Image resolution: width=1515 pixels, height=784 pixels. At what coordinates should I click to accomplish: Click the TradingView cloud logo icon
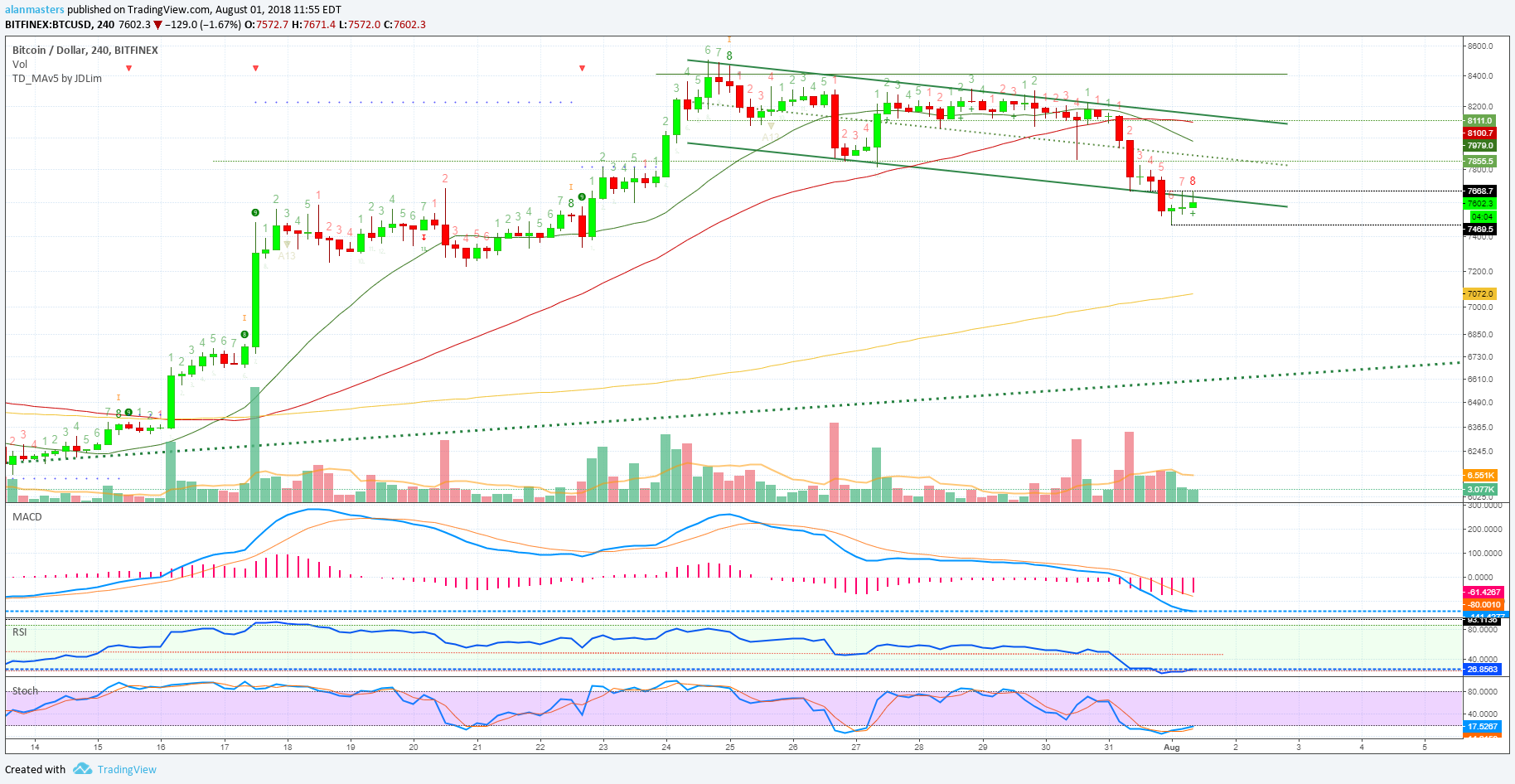point(82,769)
